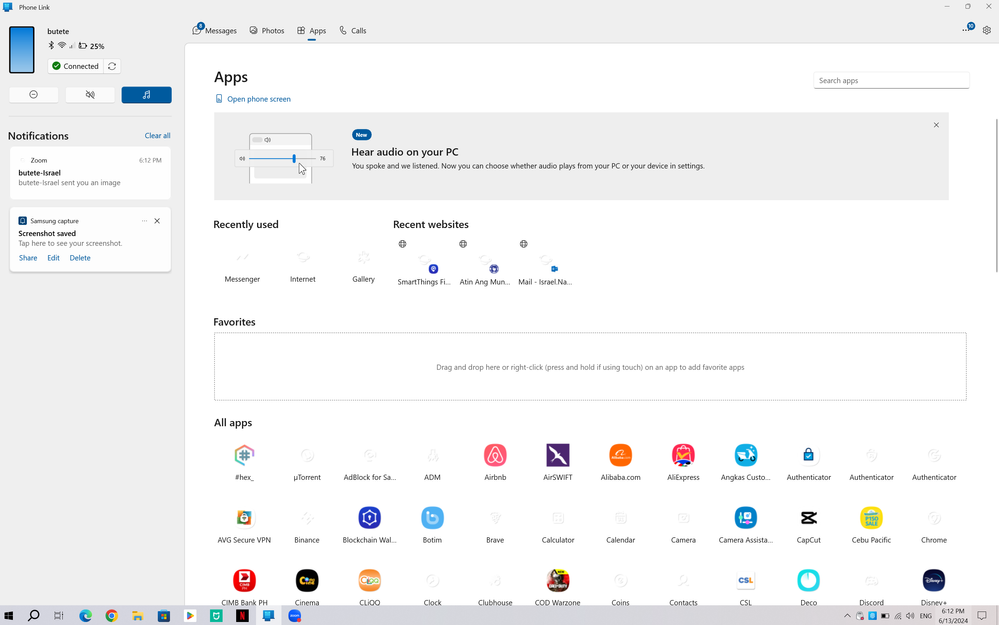Screen dimensions: 999x625
Task: Open Netflix from the taskbar
Action: pos(242,615)
